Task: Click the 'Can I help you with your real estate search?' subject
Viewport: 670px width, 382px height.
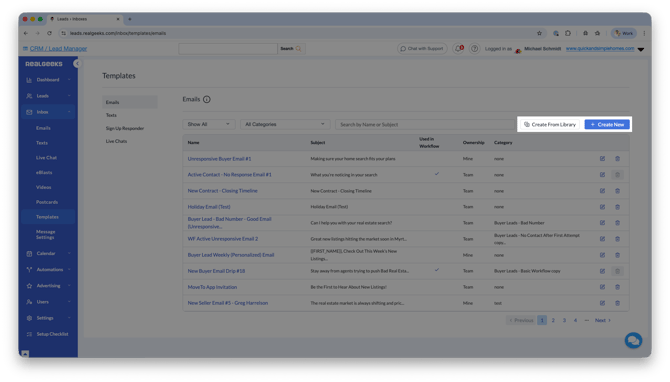Action: pos(351,223)
